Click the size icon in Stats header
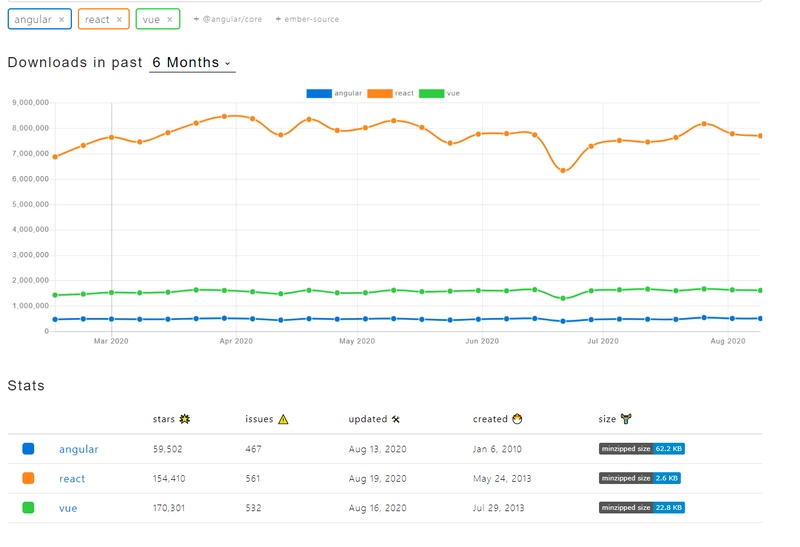Viewport: 800px width, 547px height. tap(626, 419)
